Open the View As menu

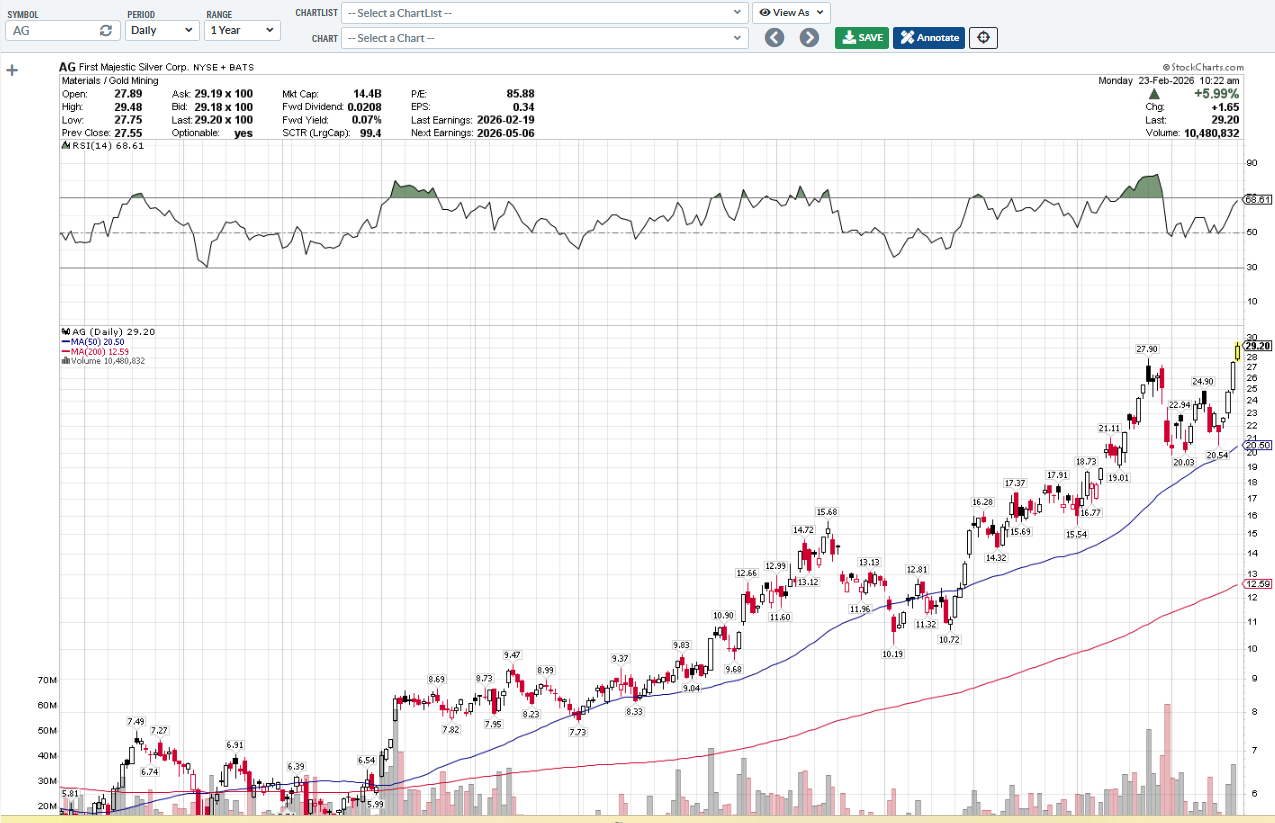tap(791, 13)
